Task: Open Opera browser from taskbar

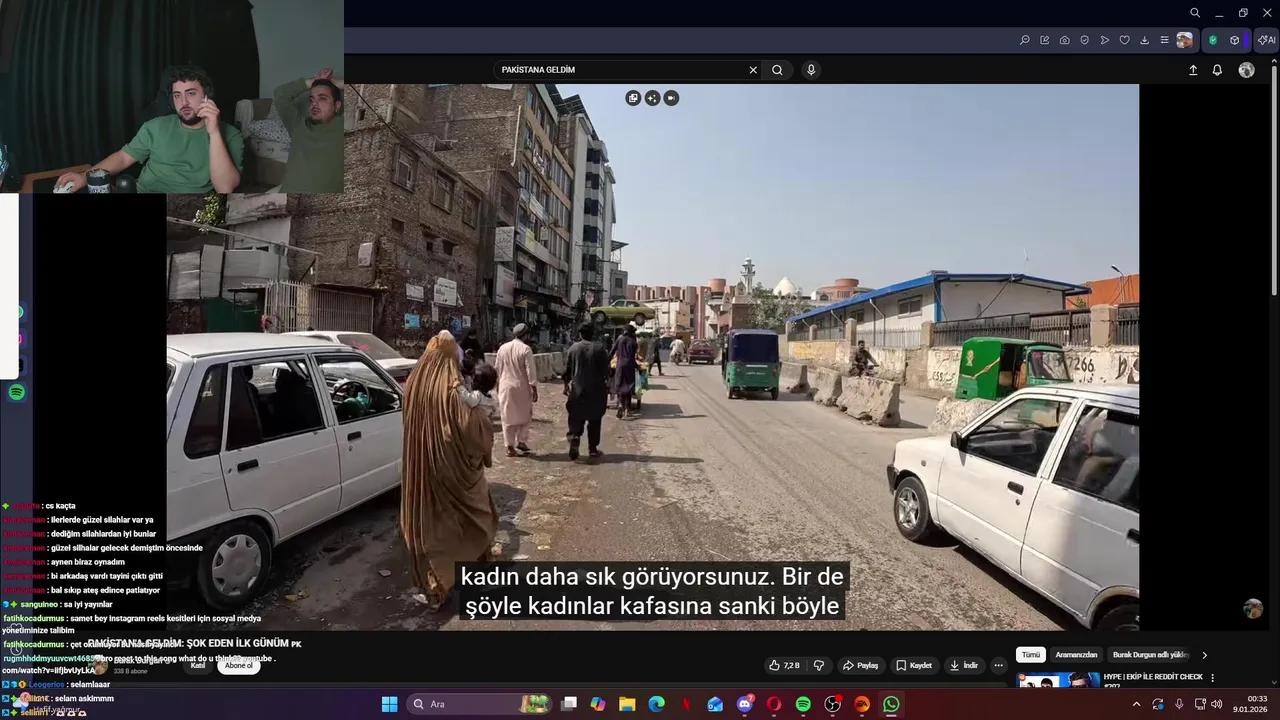Action: point(774,704)
